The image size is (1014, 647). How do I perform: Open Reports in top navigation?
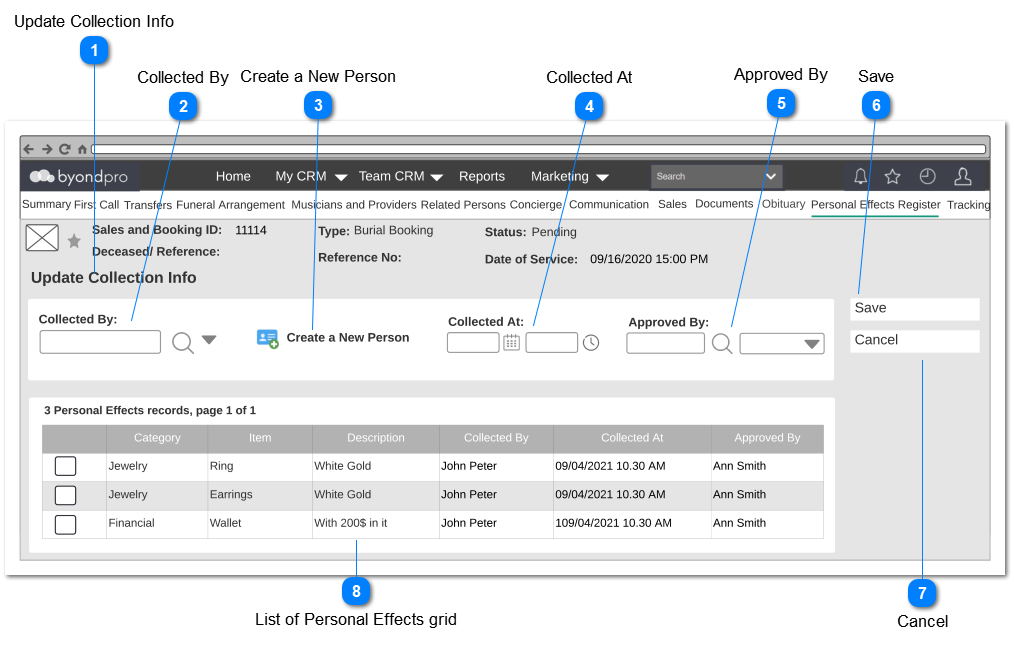[482, 176]
